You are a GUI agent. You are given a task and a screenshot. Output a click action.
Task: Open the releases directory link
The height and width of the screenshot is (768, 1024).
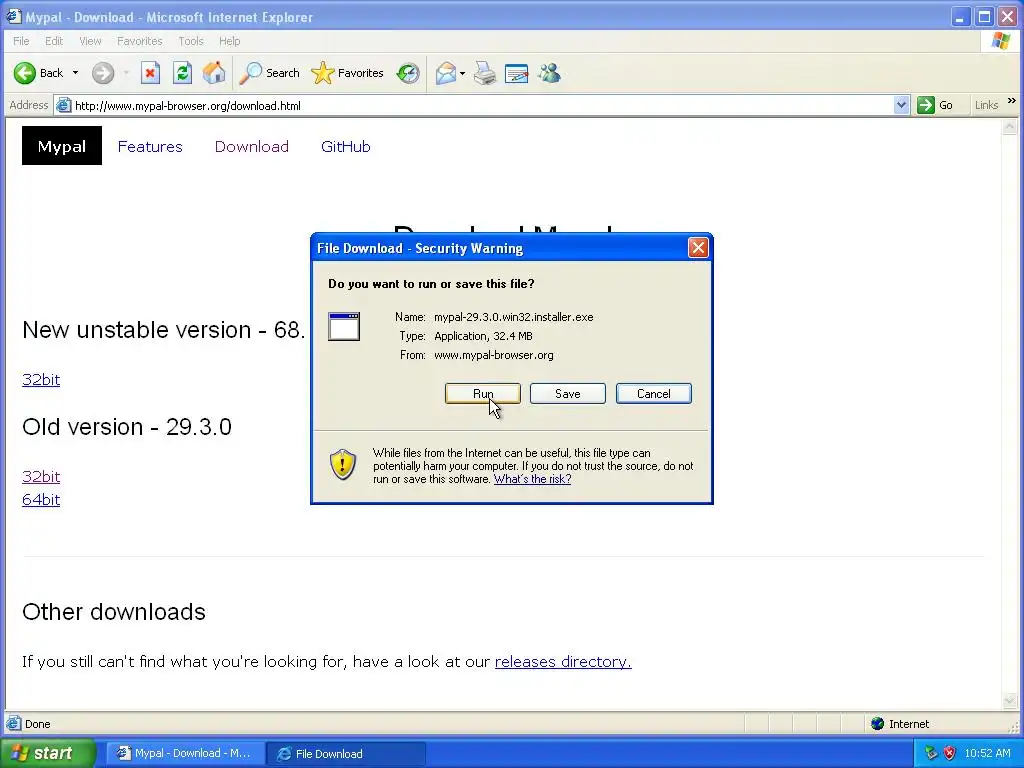coord(563,662)
